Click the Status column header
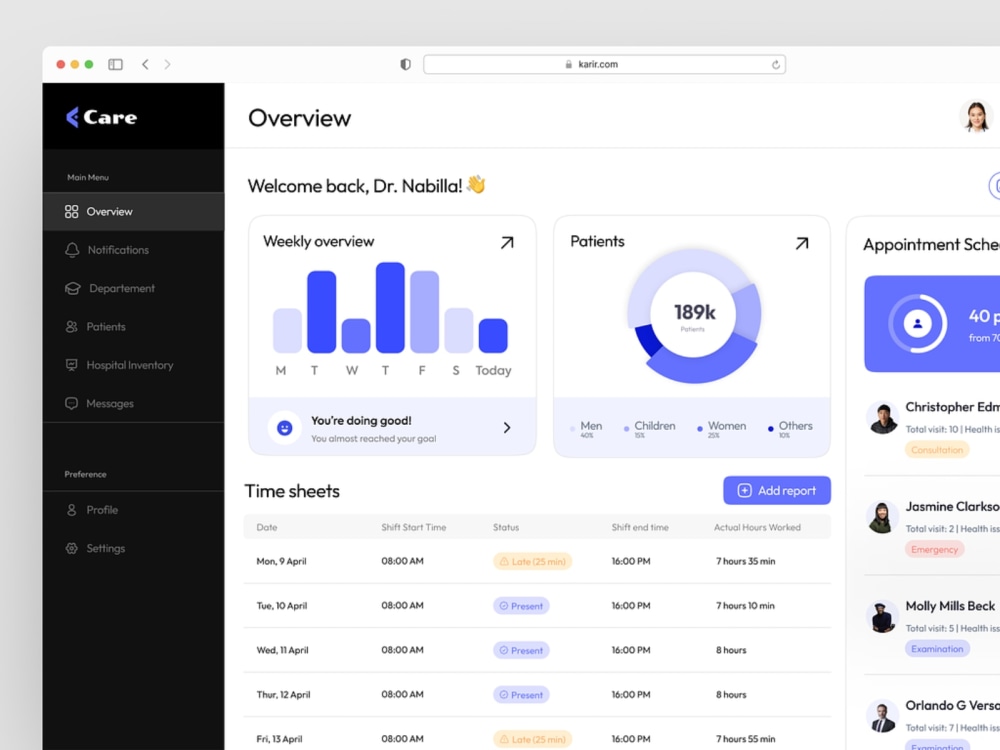This screenshot has height=750, width=1000. [506, 527]
